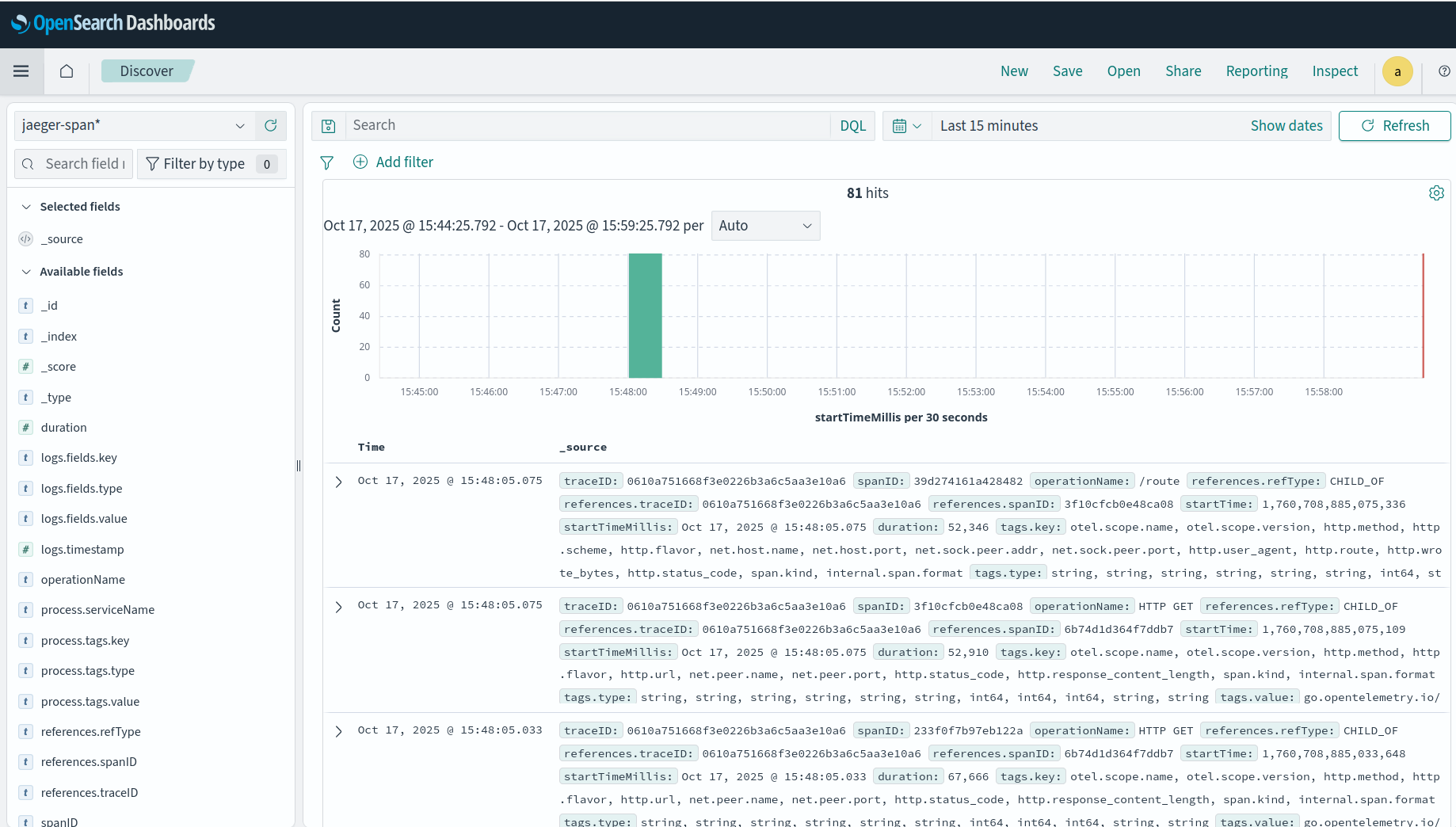Refresh the index pattern fields icon
This screenshot has height=827, width=1456.
click(x=270, y=125)
